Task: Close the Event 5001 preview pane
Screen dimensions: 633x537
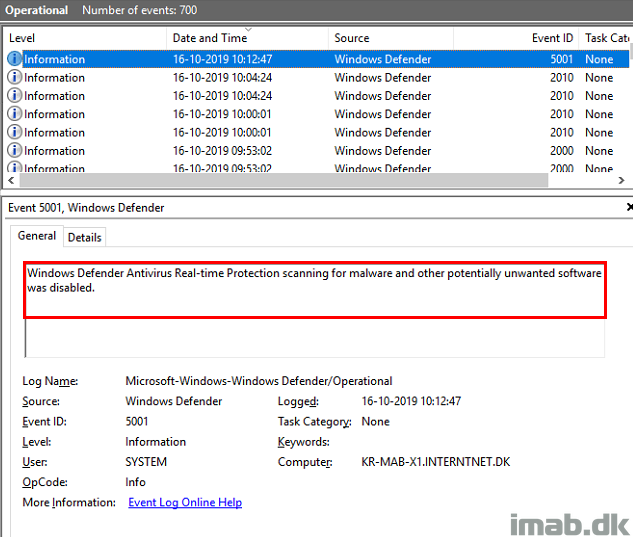Action: tap(629, 207)
